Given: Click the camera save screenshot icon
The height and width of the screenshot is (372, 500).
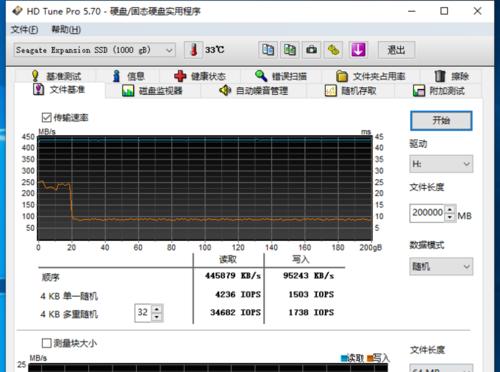Looking at the screenshot, I should [x=311, y=50].
